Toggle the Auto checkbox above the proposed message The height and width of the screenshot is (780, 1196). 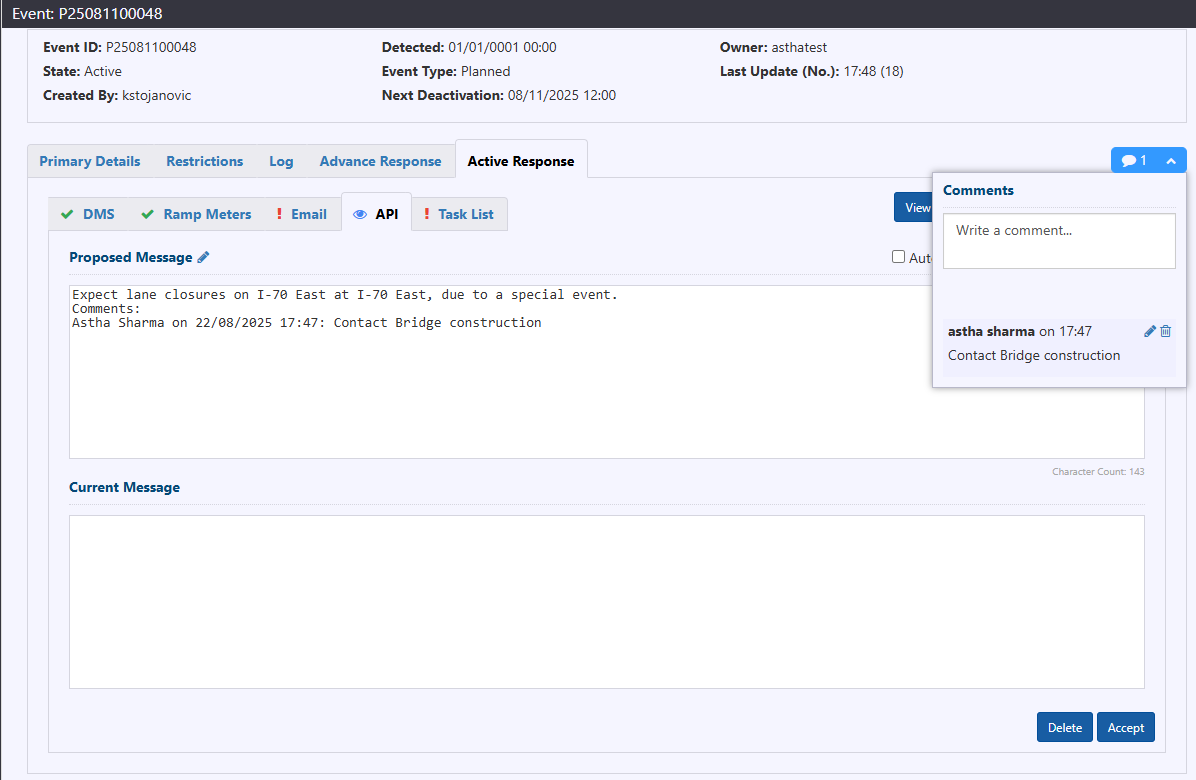point(898,257)
